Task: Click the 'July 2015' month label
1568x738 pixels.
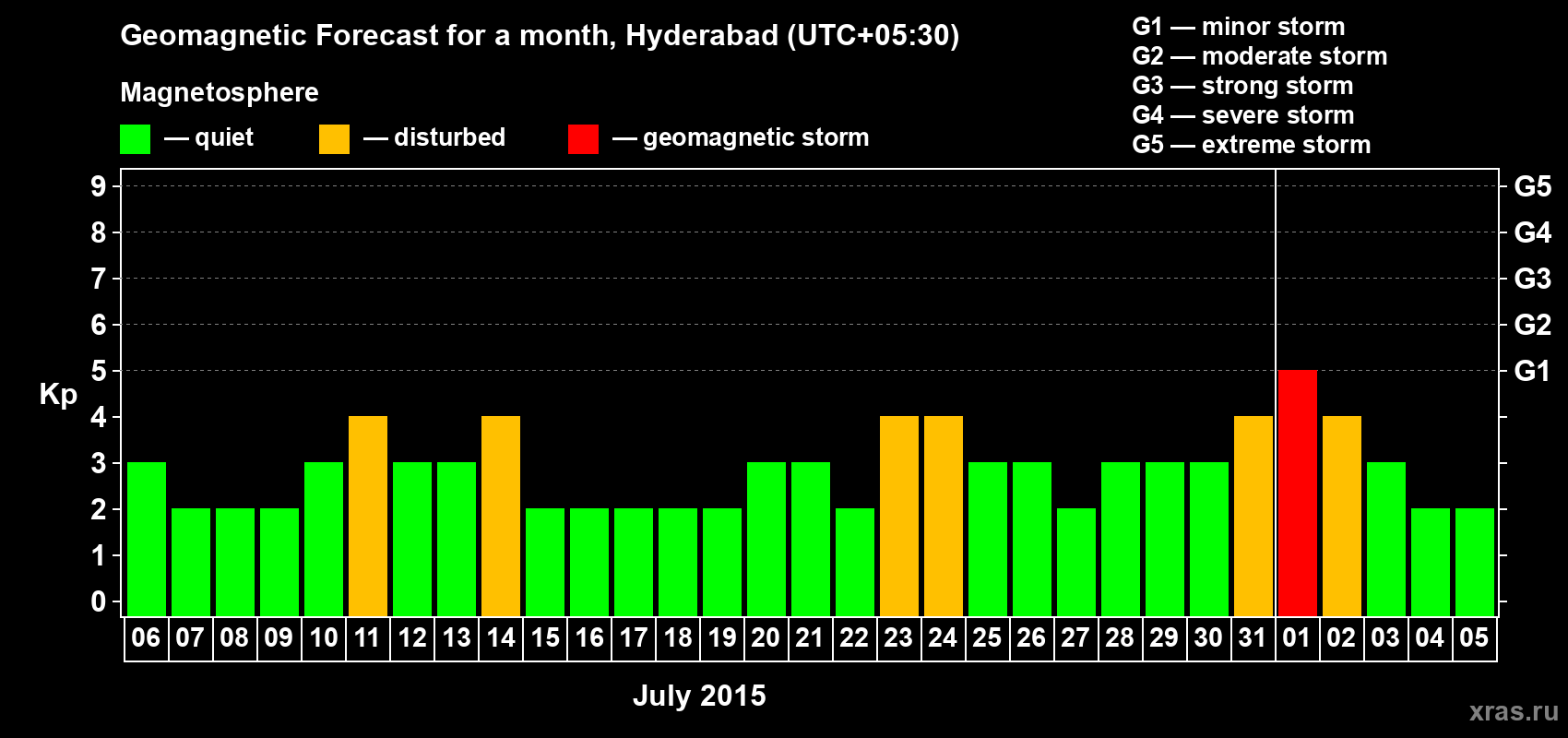Action: tap(699, 696)
